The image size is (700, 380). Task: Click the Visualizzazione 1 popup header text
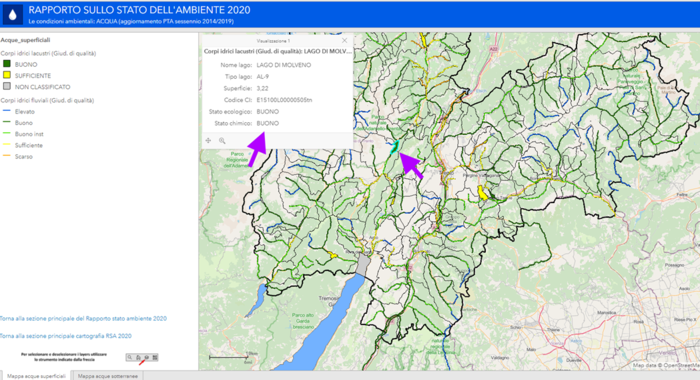[x=273, y=41]
